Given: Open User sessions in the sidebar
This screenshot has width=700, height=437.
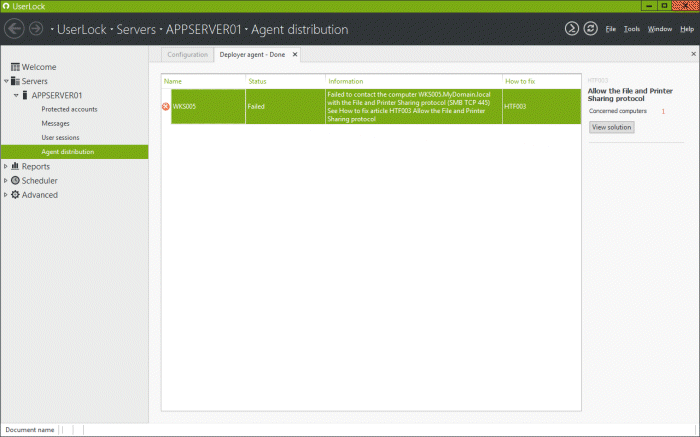Looking at the screenshot, I should pyautogui.click(x=60, y=138).
